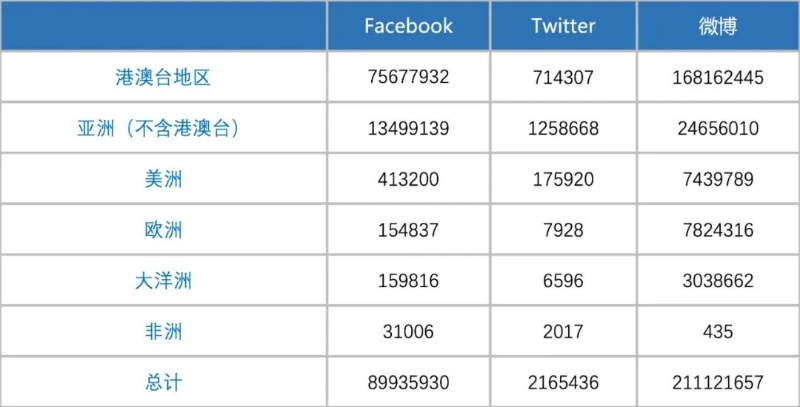Select the 亚洲（不含港澳台） row label
Viewport: 800px width, 407px height.
click(163, 128)
